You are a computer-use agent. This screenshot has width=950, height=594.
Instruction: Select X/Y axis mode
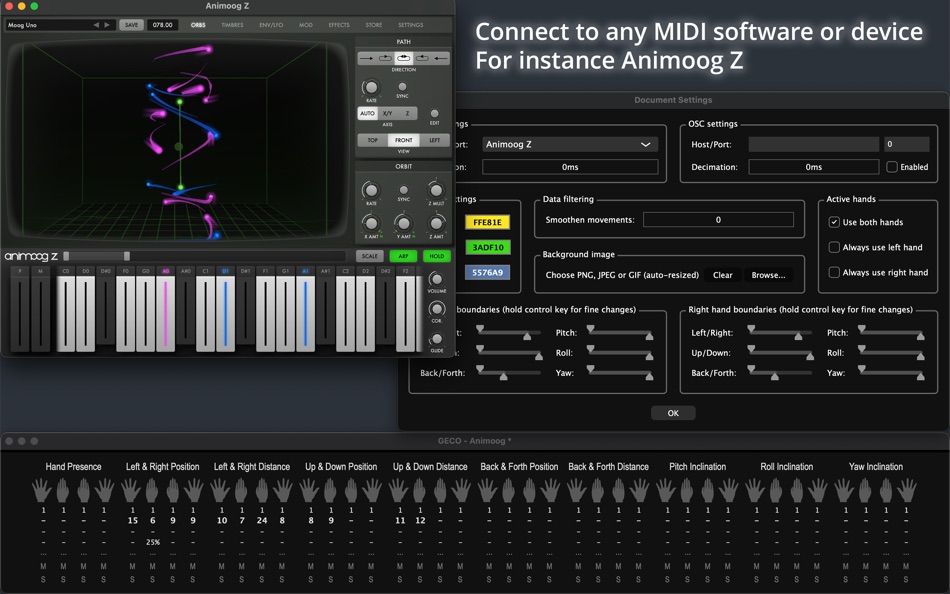[388, 113]
